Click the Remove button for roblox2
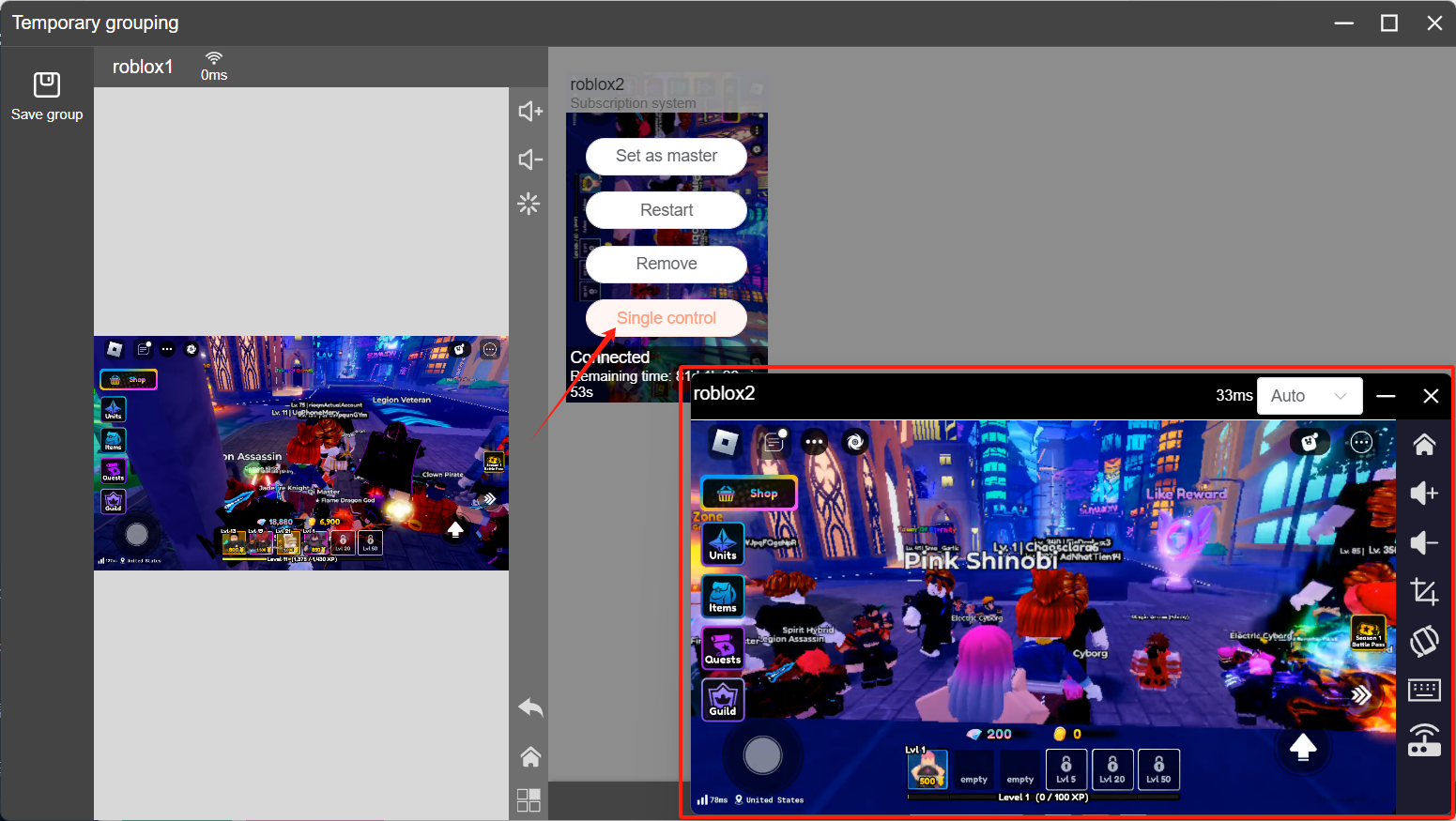The image size is (1456, 821). point(667,264)
